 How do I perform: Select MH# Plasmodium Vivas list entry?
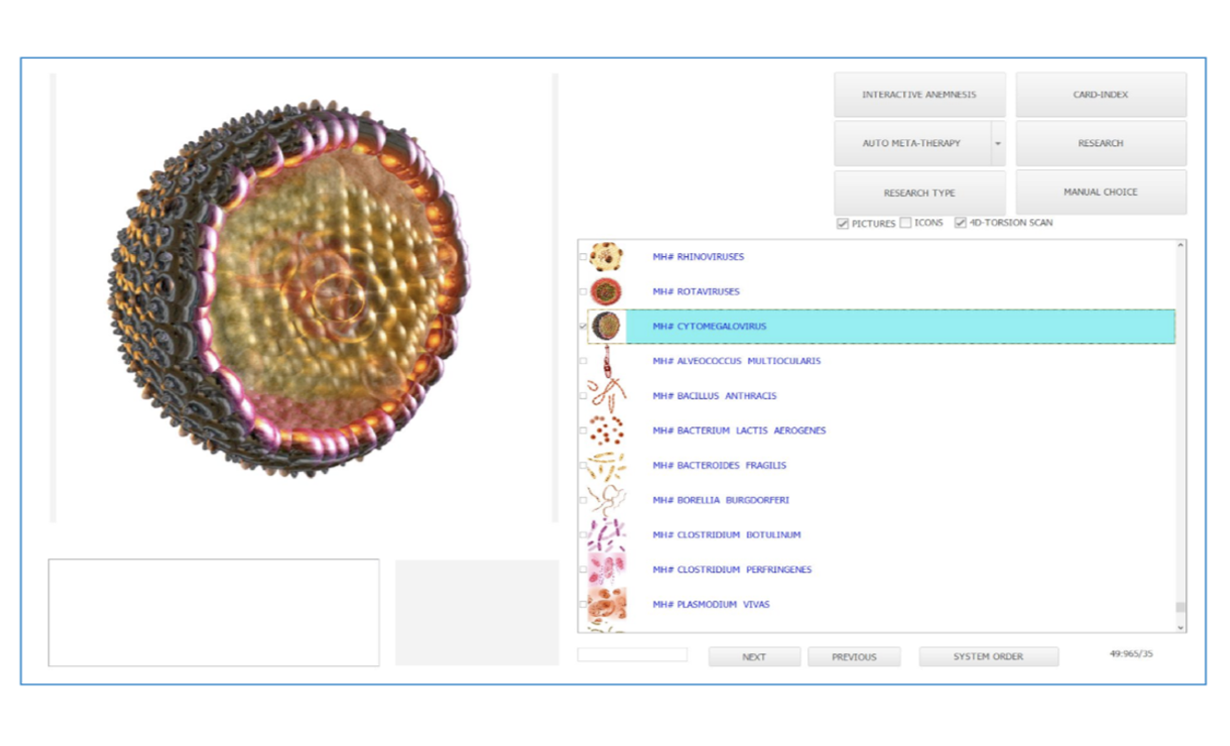point(711,605)
